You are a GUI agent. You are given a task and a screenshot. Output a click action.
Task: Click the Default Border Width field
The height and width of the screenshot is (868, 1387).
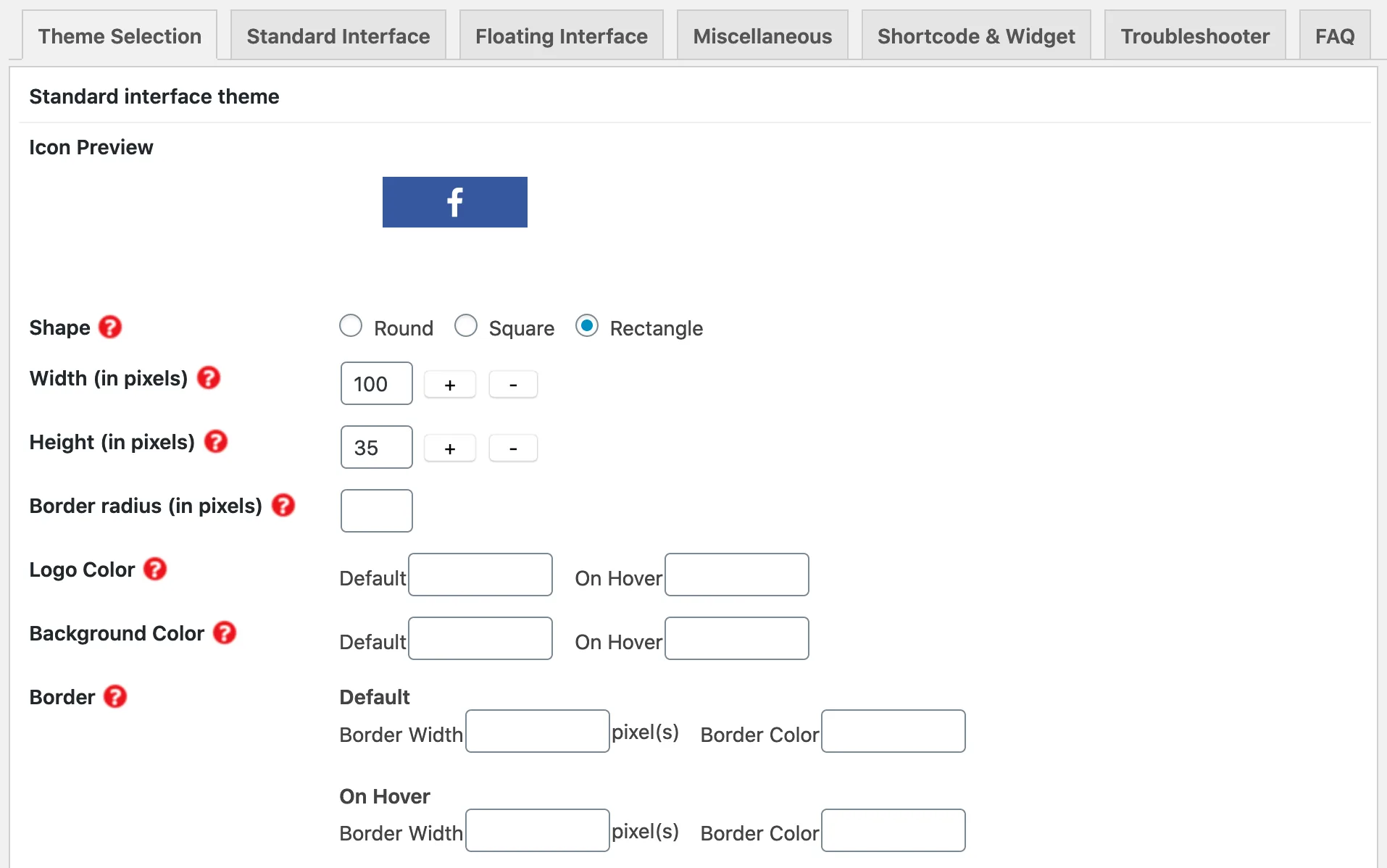[x=538, y=731]
